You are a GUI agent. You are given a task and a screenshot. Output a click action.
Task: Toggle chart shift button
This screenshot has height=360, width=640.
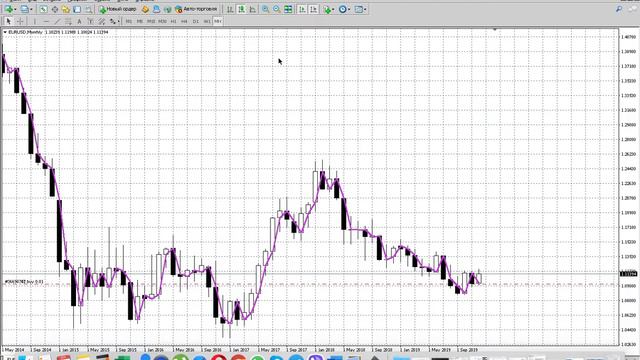pyautogui.click(x=313, y=9)
